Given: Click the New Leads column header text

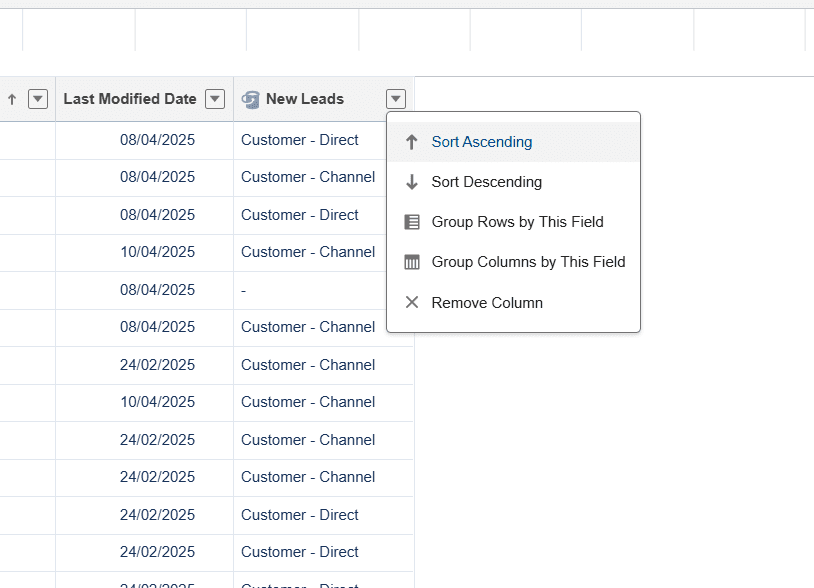Looking at the screenshot, I should [305, 99].
